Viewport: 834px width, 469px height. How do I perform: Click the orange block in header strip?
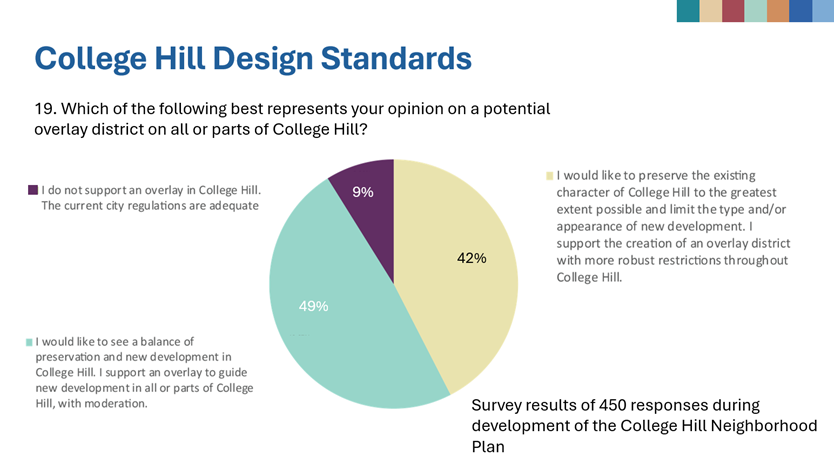click(x=777, y=10)
